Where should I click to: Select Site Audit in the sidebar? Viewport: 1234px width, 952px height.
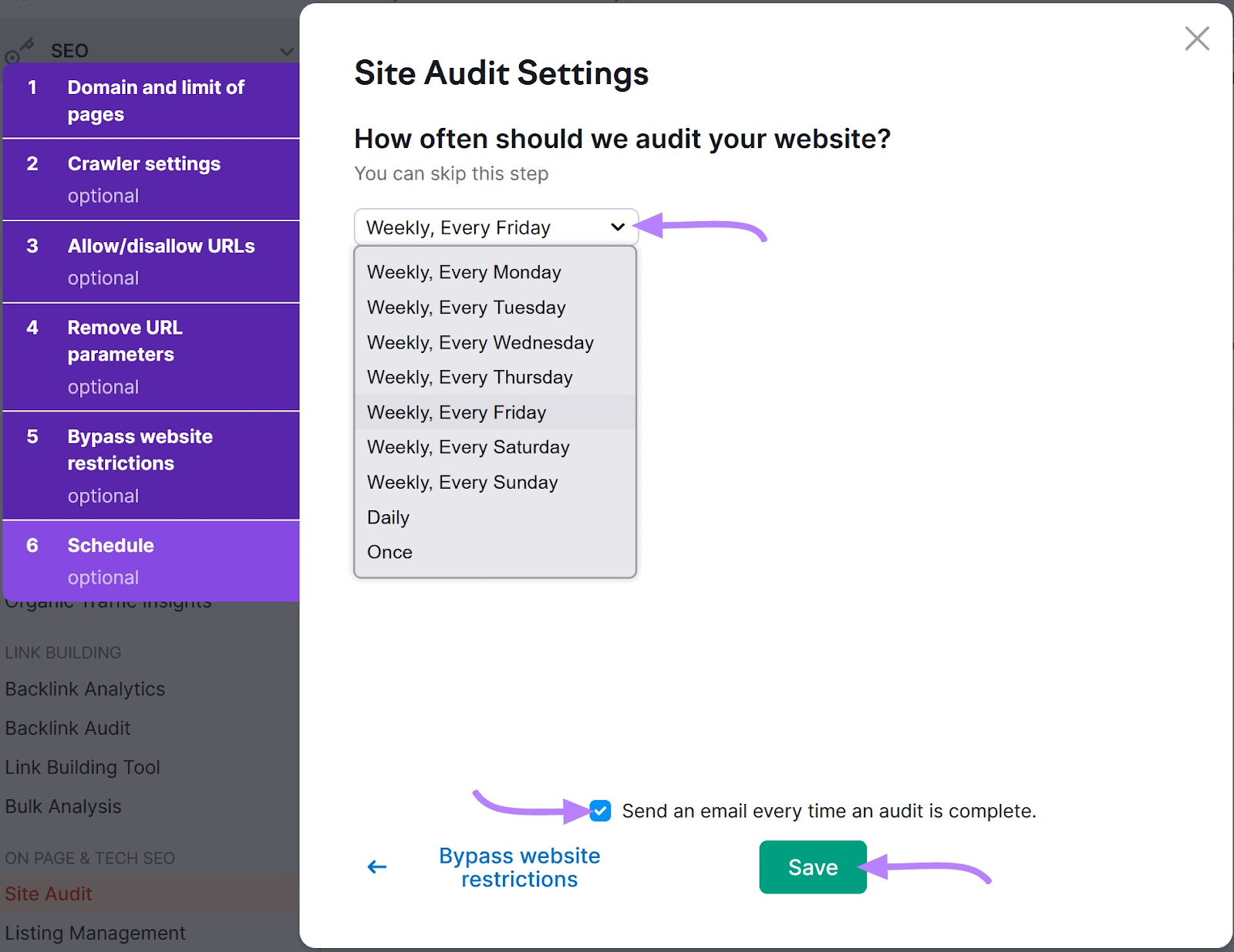(48, 893)
